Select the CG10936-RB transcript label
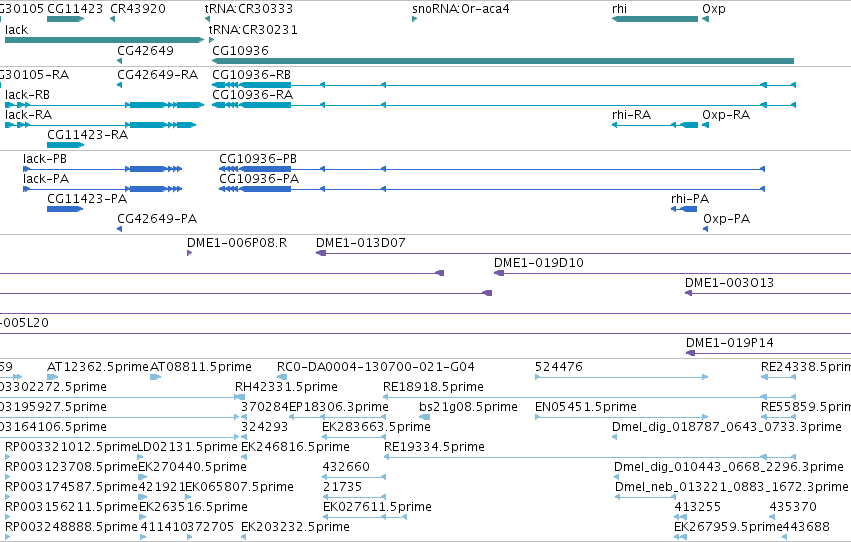The image size is (851, 542). (252, 74)
